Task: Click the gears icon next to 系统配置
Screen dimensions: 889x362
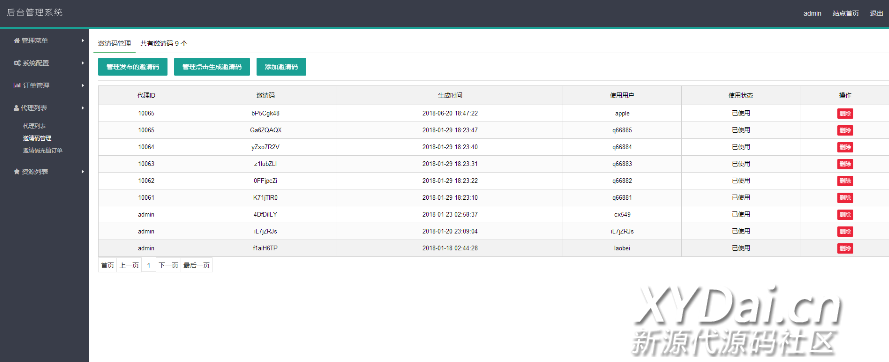Action: tap(17, 63)
